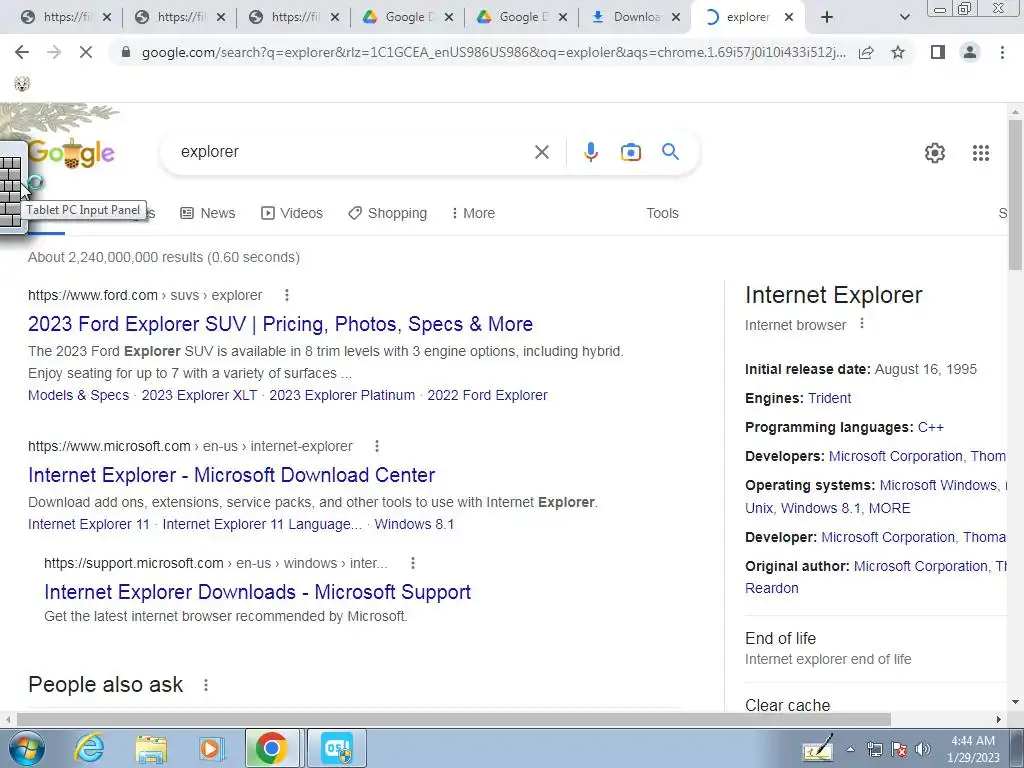Open the taskbar clock showing 4:44 AM

973,749
